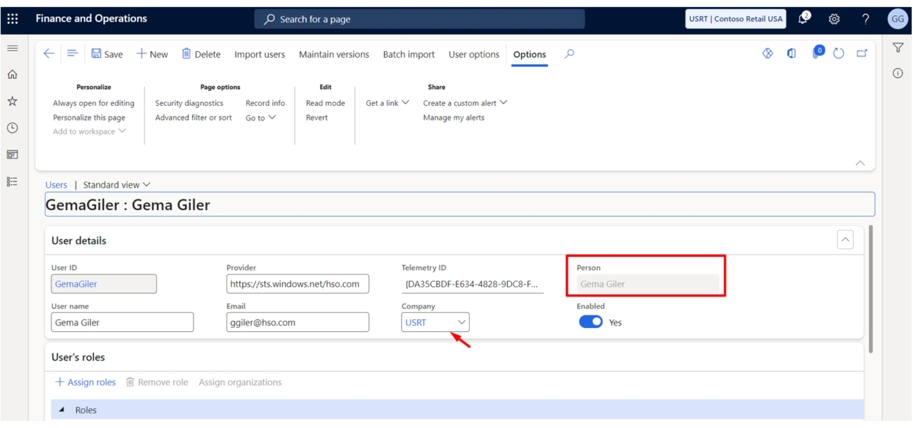Collapse the Roles tree triangle
913x428 pixels.
coord(62,410)
